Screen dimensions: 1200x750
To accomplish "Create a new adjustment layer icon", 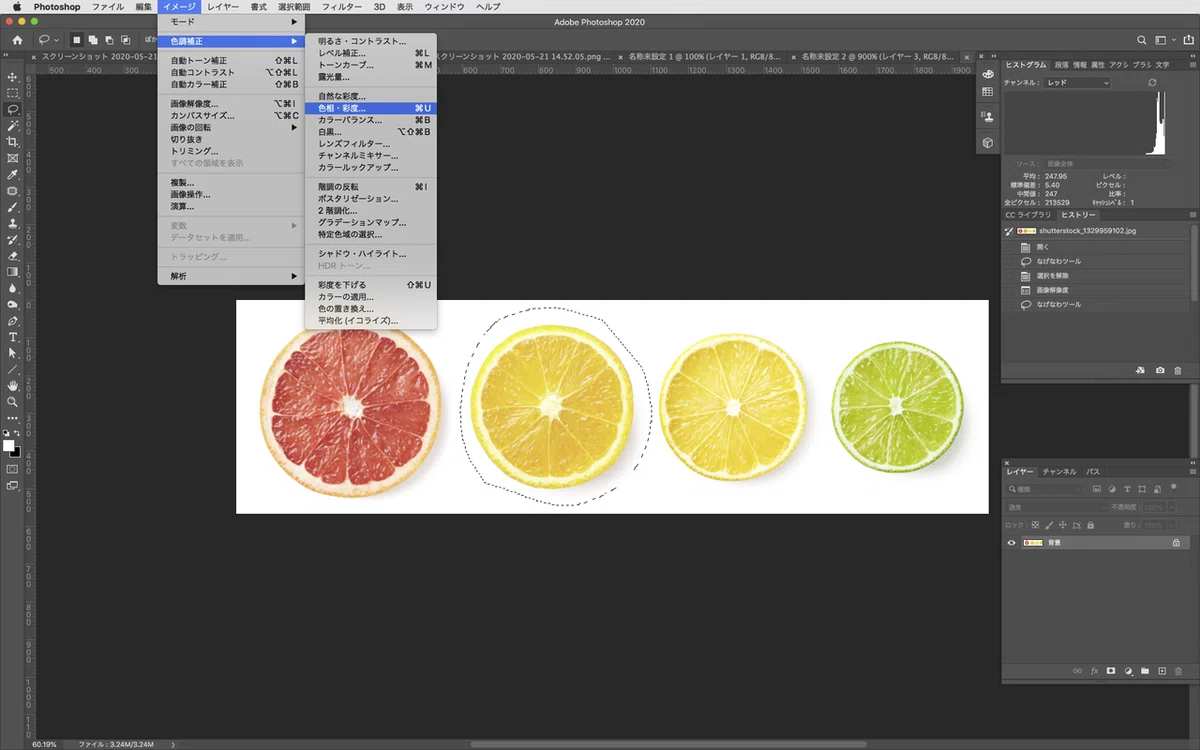I will (x=1128, y=671).
